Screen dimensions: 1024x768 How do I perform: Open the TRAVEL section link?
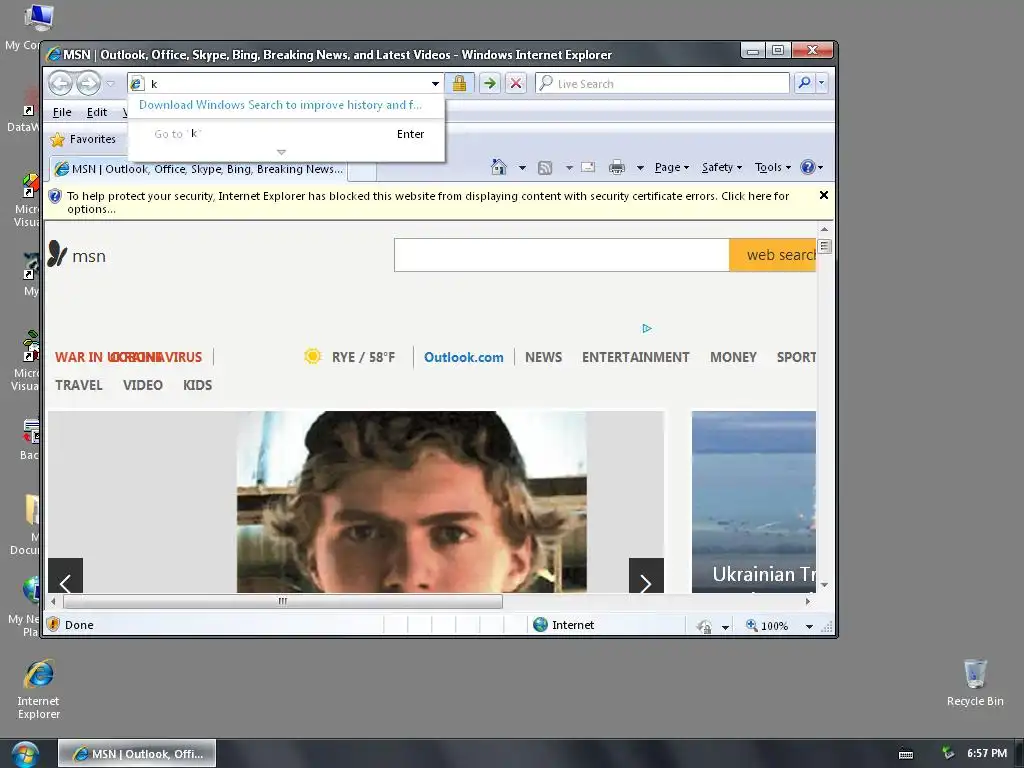[78, 385]
